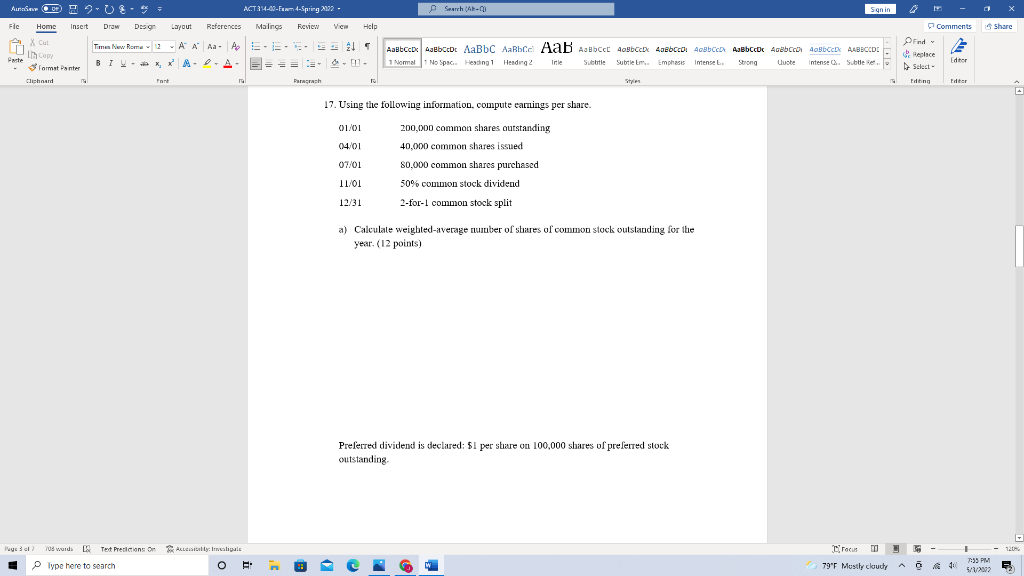Open the Editor proofing pane
The width and height of the screenshot is (1024, 576).
(x=959, y=51)
